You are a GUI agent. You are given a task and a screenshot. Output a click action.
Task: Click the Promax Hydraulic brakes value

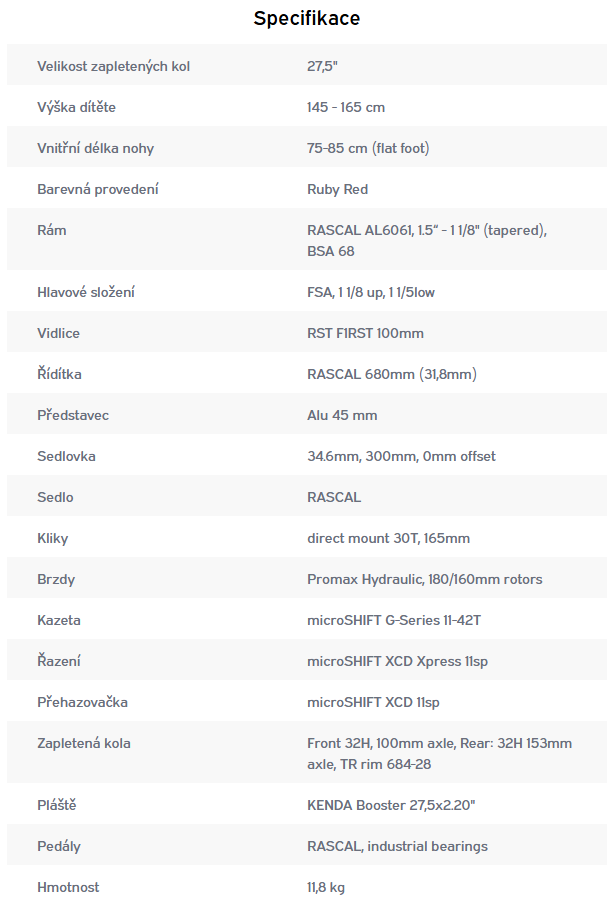click(424, 579)
